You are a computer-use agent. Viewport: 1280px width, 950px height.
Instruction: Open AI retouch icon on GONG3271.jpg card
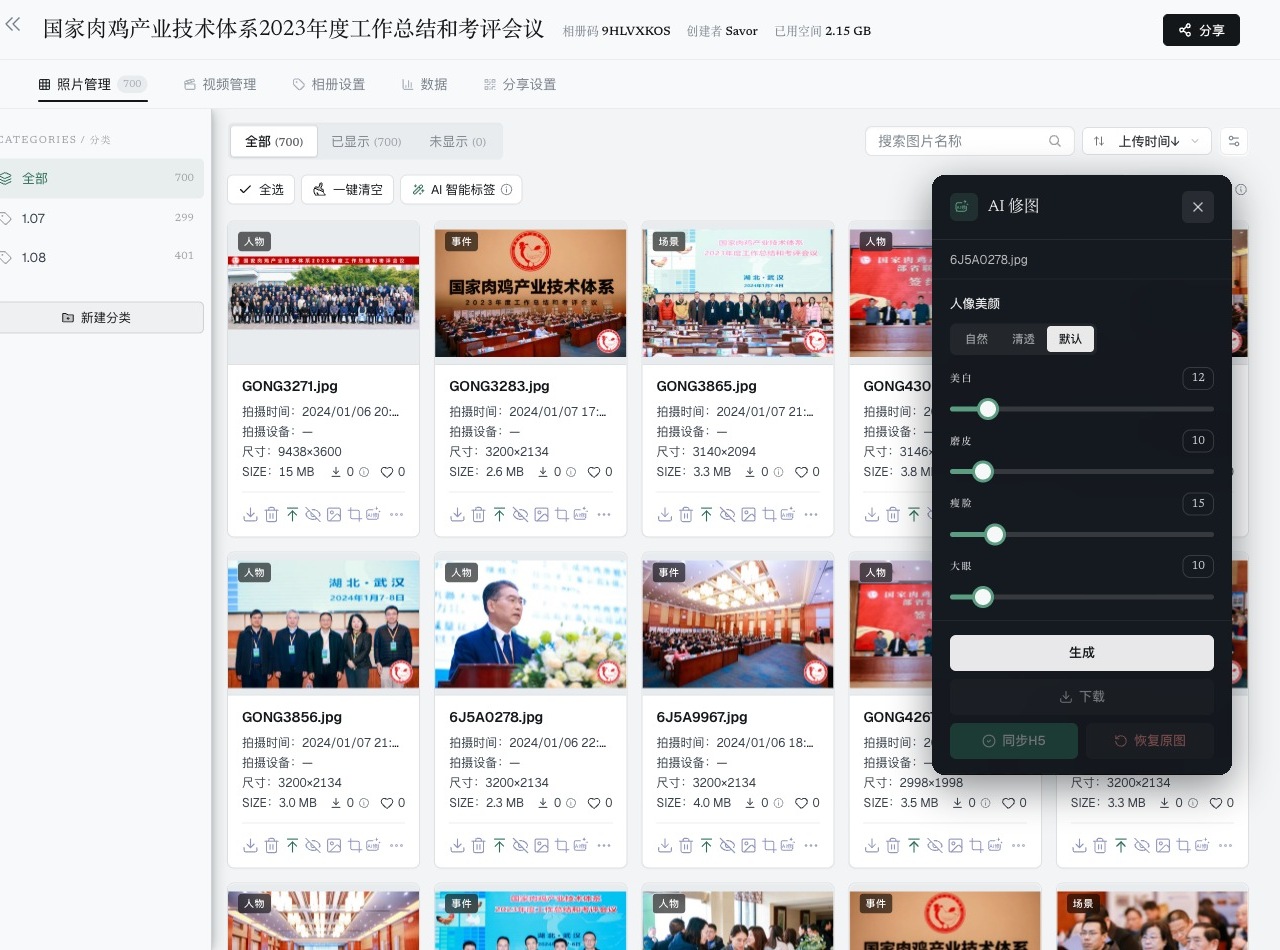373,514
